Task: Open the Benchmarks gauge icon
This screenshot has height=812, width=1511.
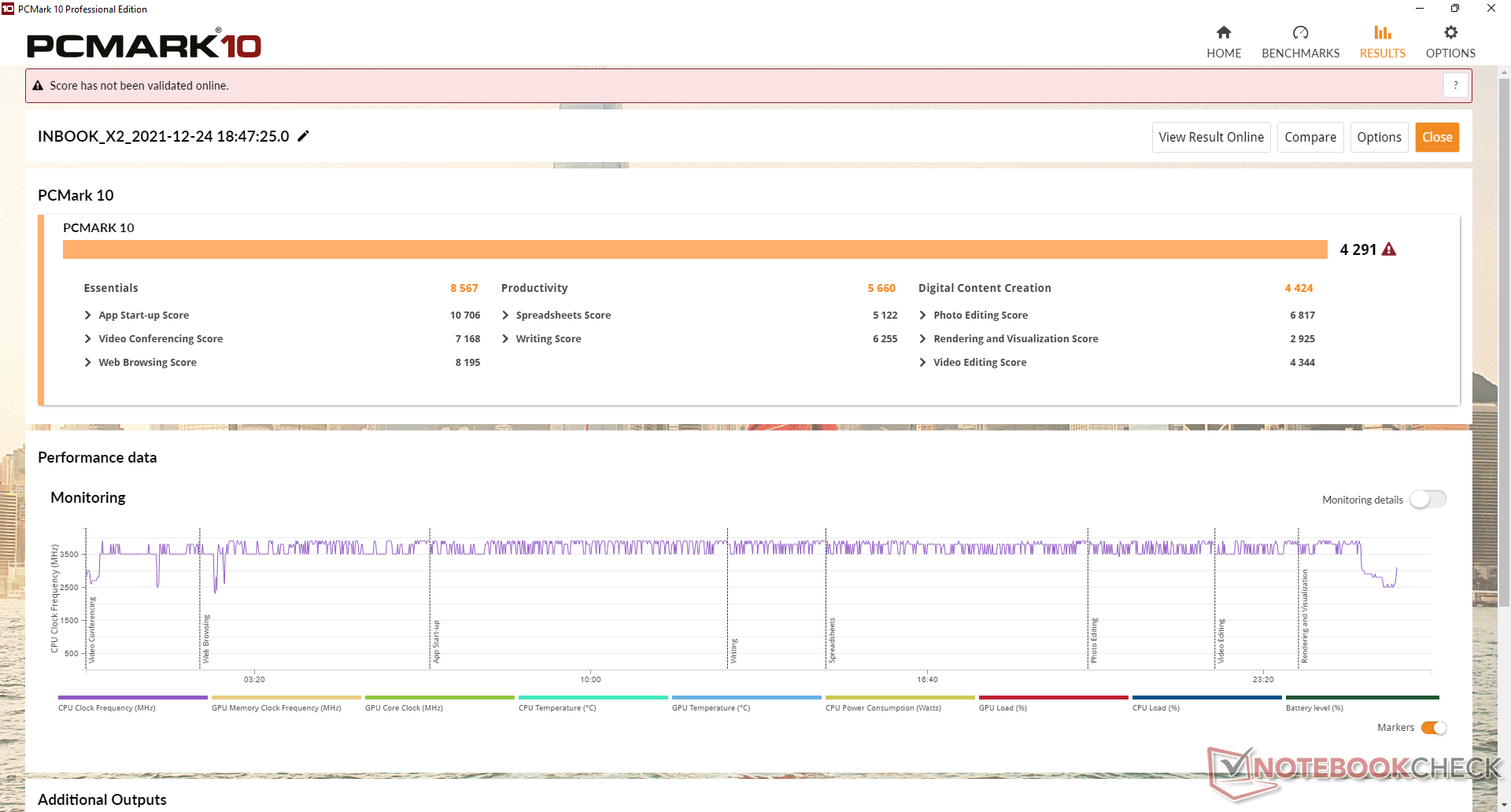Action: pos(1300,32)
